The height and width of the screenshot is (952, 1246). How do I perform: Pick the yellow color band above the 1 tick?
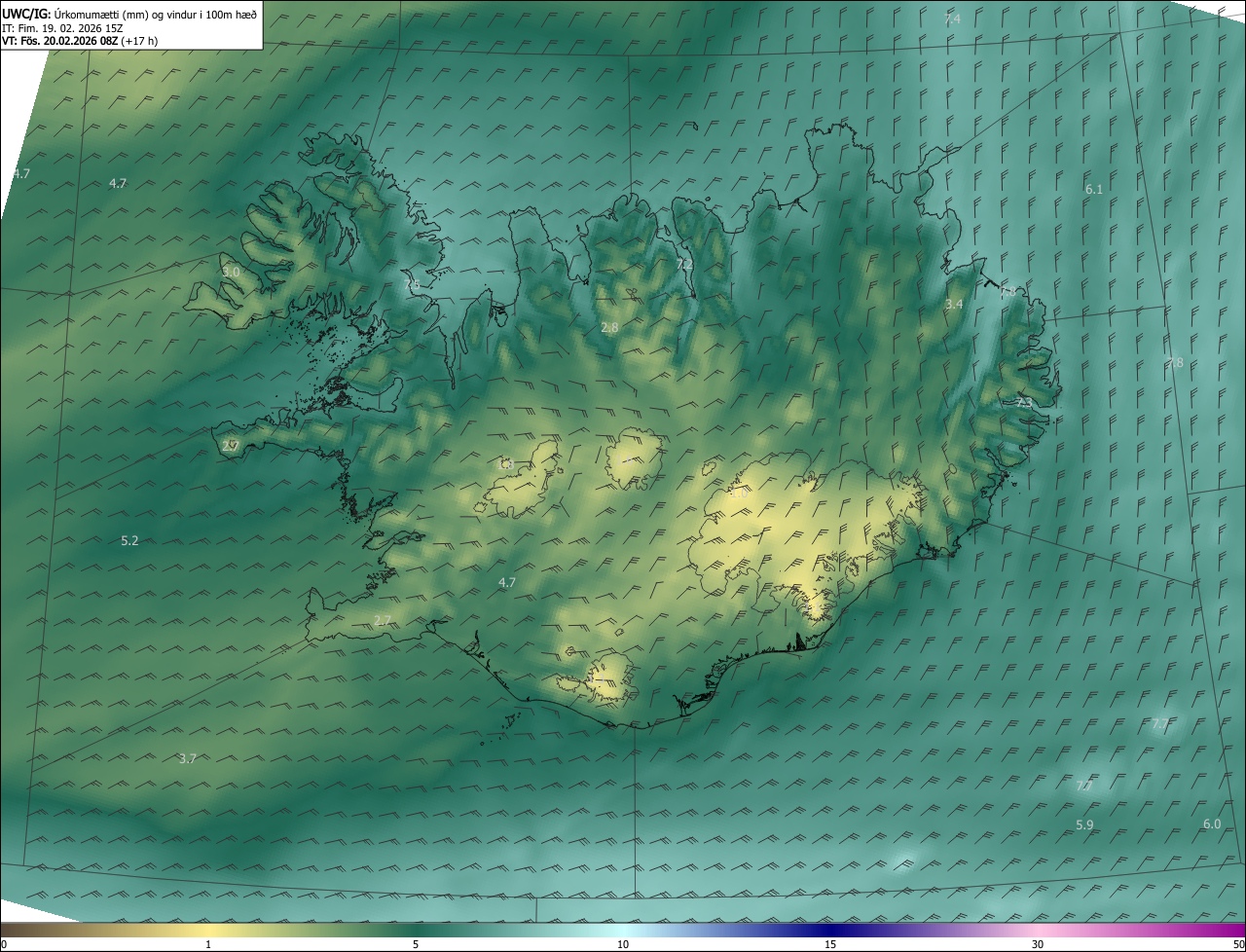(208, 930)
